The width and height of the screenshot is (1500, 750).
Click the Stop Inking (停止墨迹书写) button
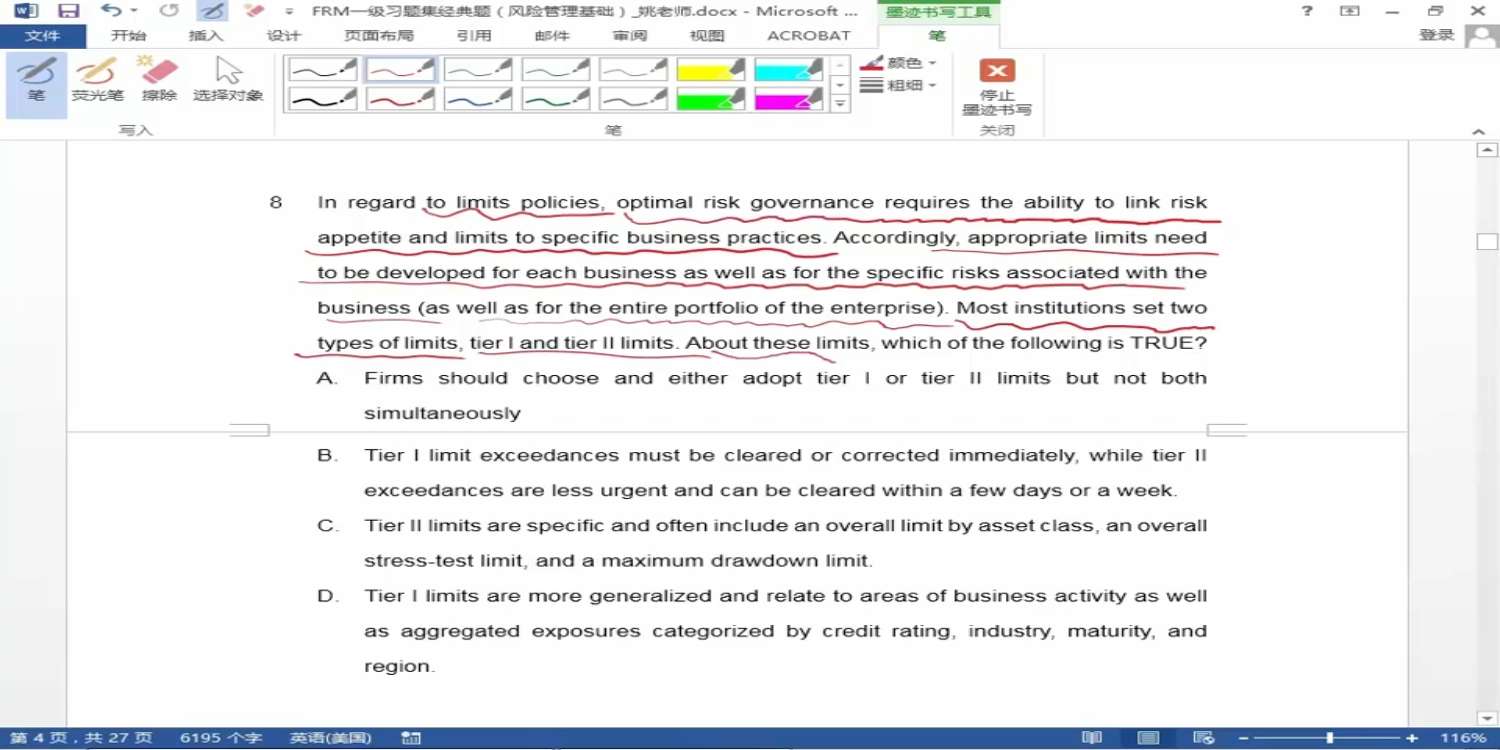tap(996, 87)
